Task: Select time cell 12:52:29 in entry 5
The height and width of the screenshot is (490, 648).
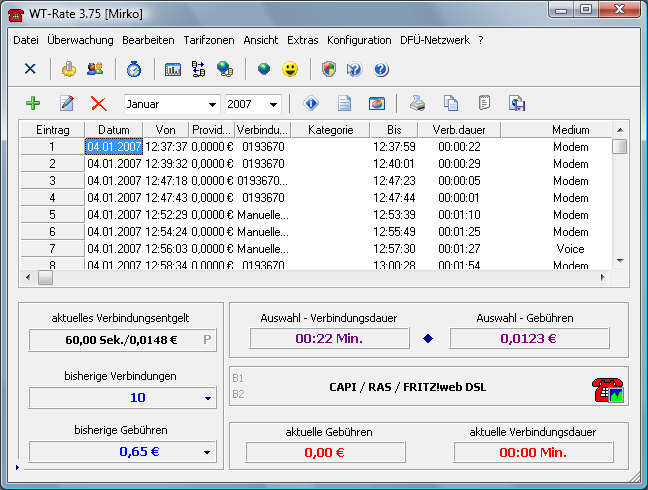Action: 166,215
